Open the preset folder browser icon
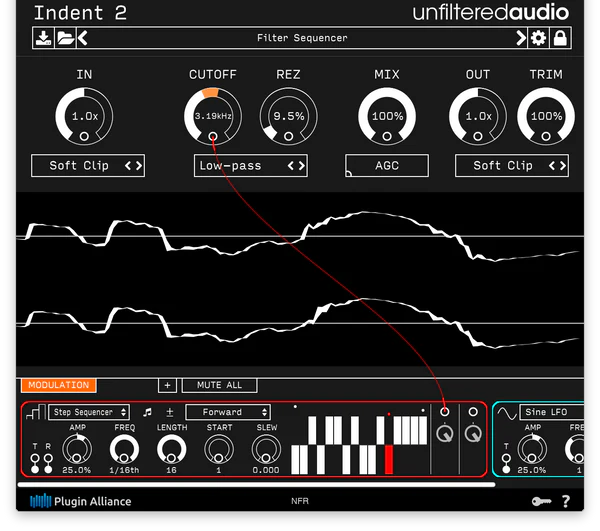This screenshot has height=531, width=600. pos(65,38)
